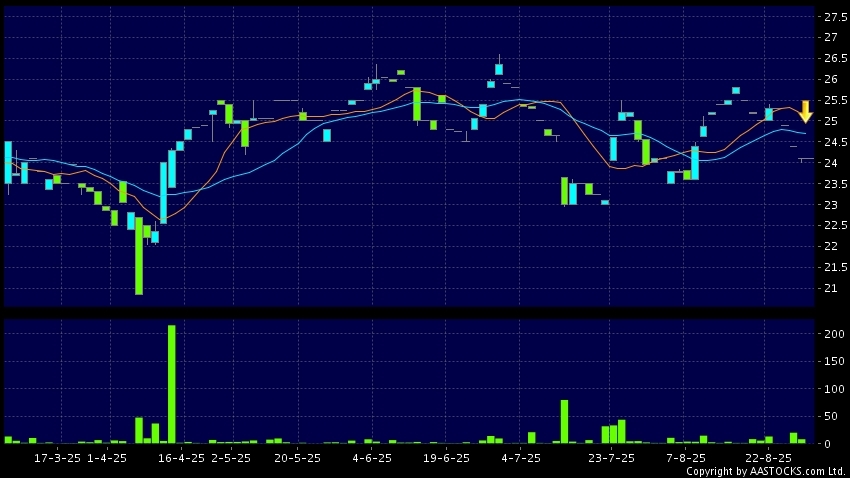This screenshot has height=478, width=850.
Task: Click the 7-8-25 date label
Action: (686, 458)
